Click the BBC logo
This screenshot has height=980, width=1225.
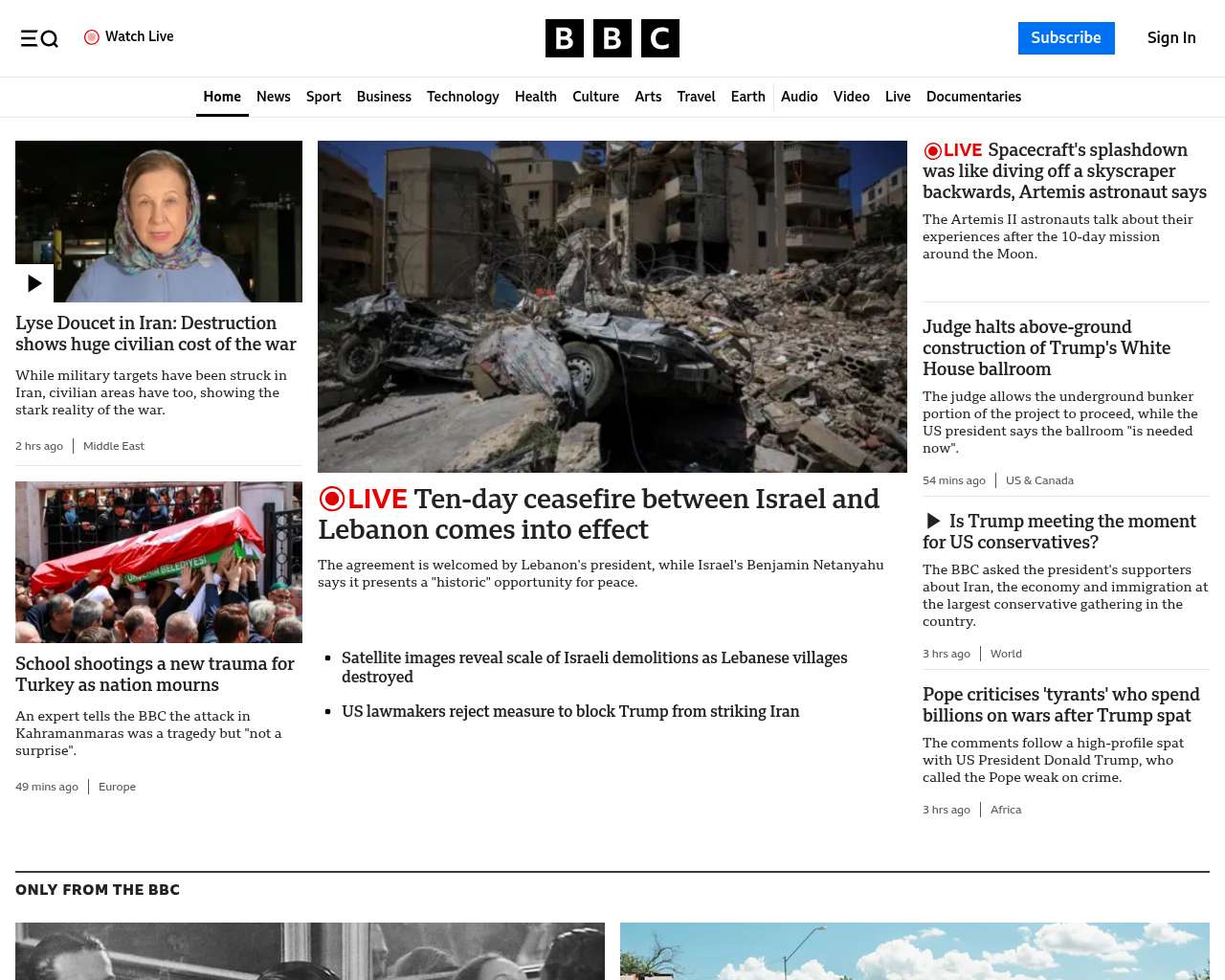(612, 38)
